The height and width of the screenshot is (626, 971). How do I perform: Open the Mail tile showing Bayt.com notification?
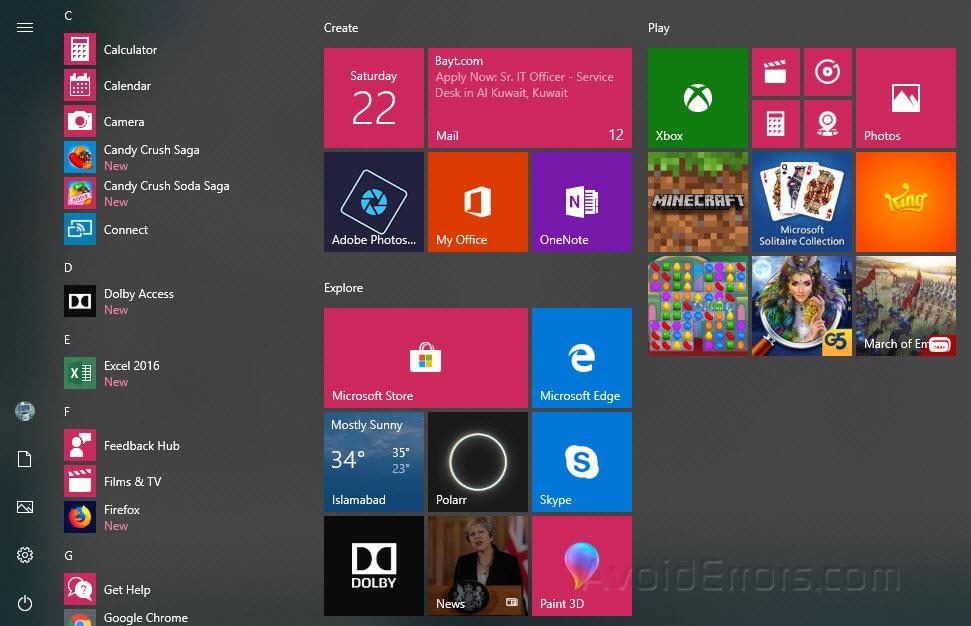coord(529,97)
